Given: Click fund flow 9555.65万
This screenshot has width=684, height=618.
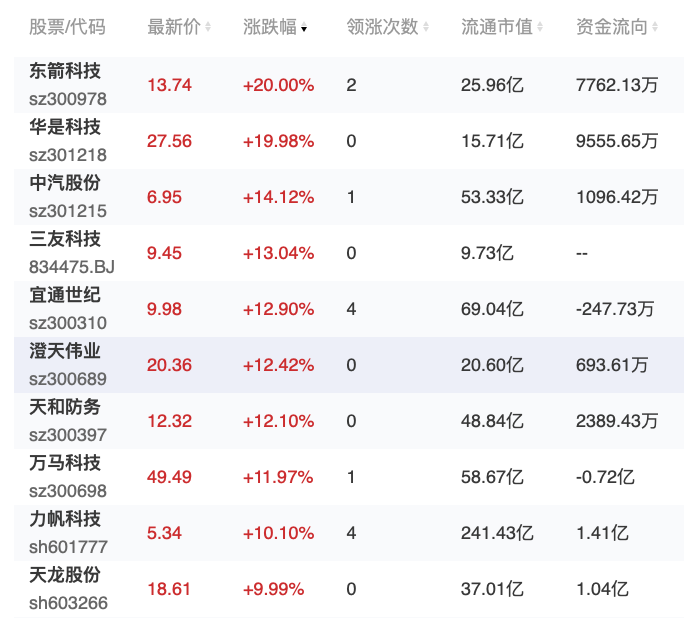Looking at the screenshot, I should click(617, 141).
